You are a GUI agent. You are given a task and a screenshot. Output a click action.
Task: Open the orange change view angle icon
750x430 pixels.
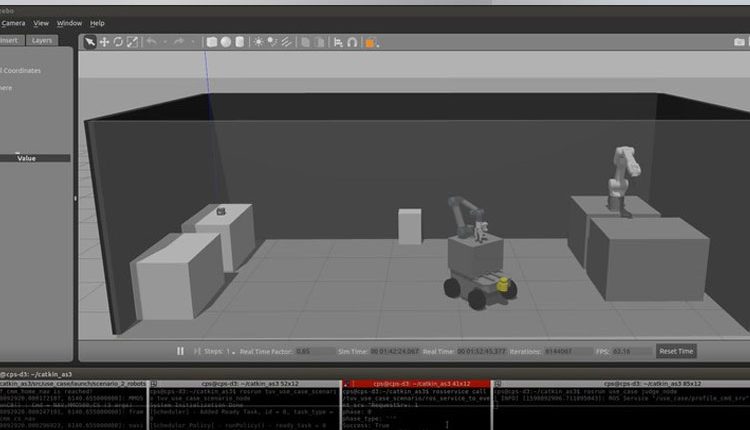click(370, 42)
